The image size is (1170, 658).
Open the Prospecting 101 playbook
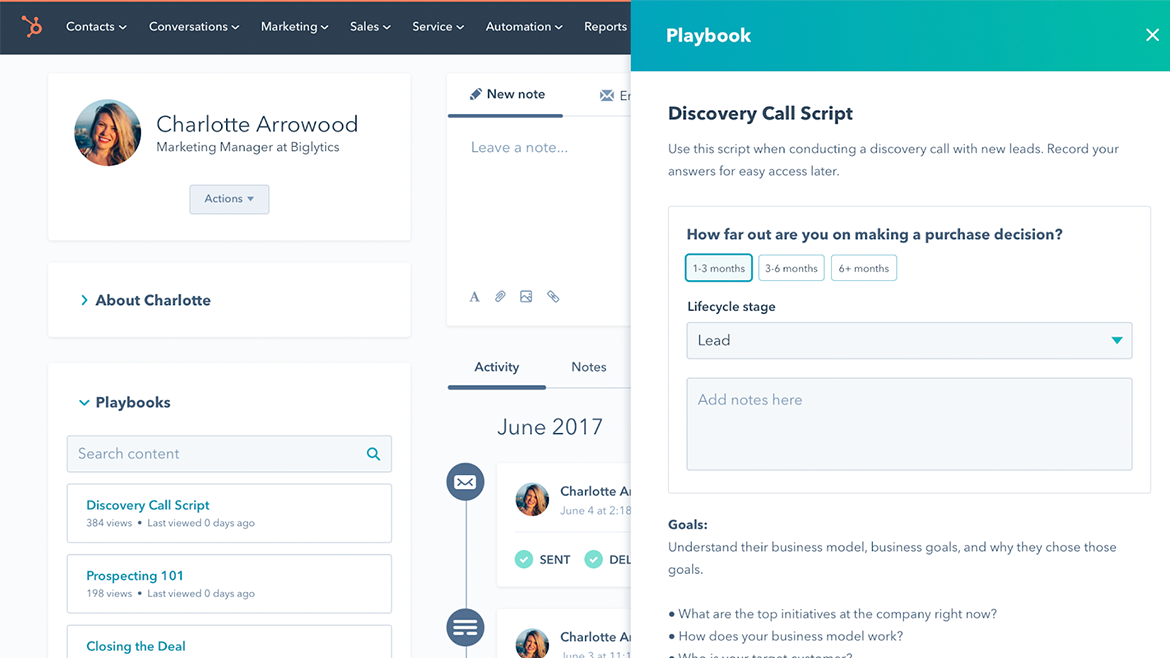click(135, 576)
